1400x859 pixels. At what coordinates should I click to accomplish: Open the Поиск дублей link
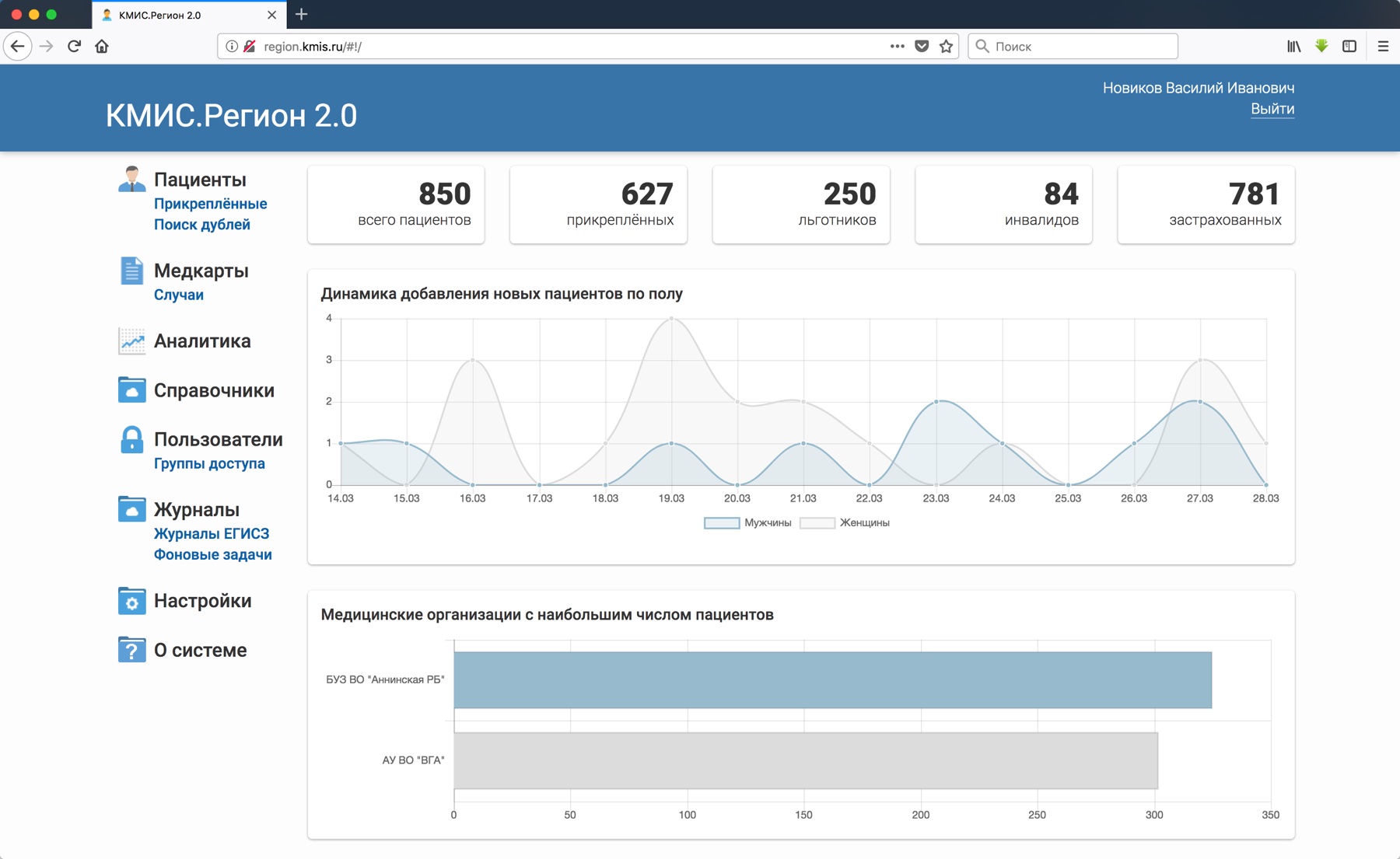pyautogui.click(x=202, y=225)
